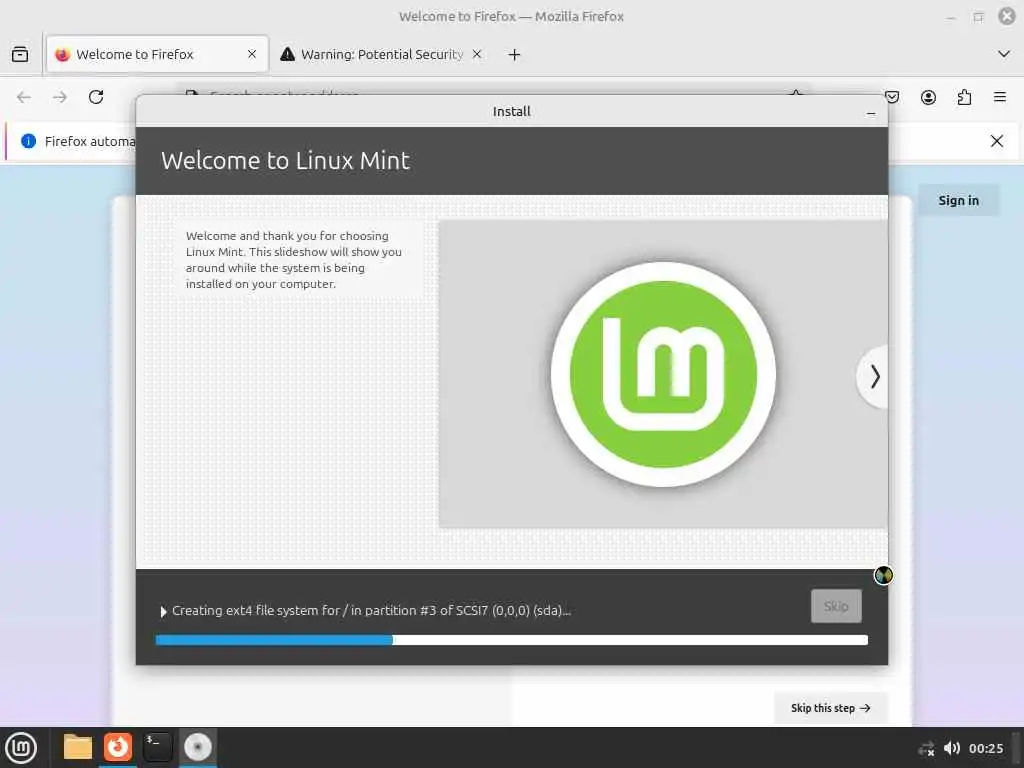Image resolution: width=1024 pixels, height=768 pixels.
Task: Click the Install window title bar
Action: click(x=511, y=112)
